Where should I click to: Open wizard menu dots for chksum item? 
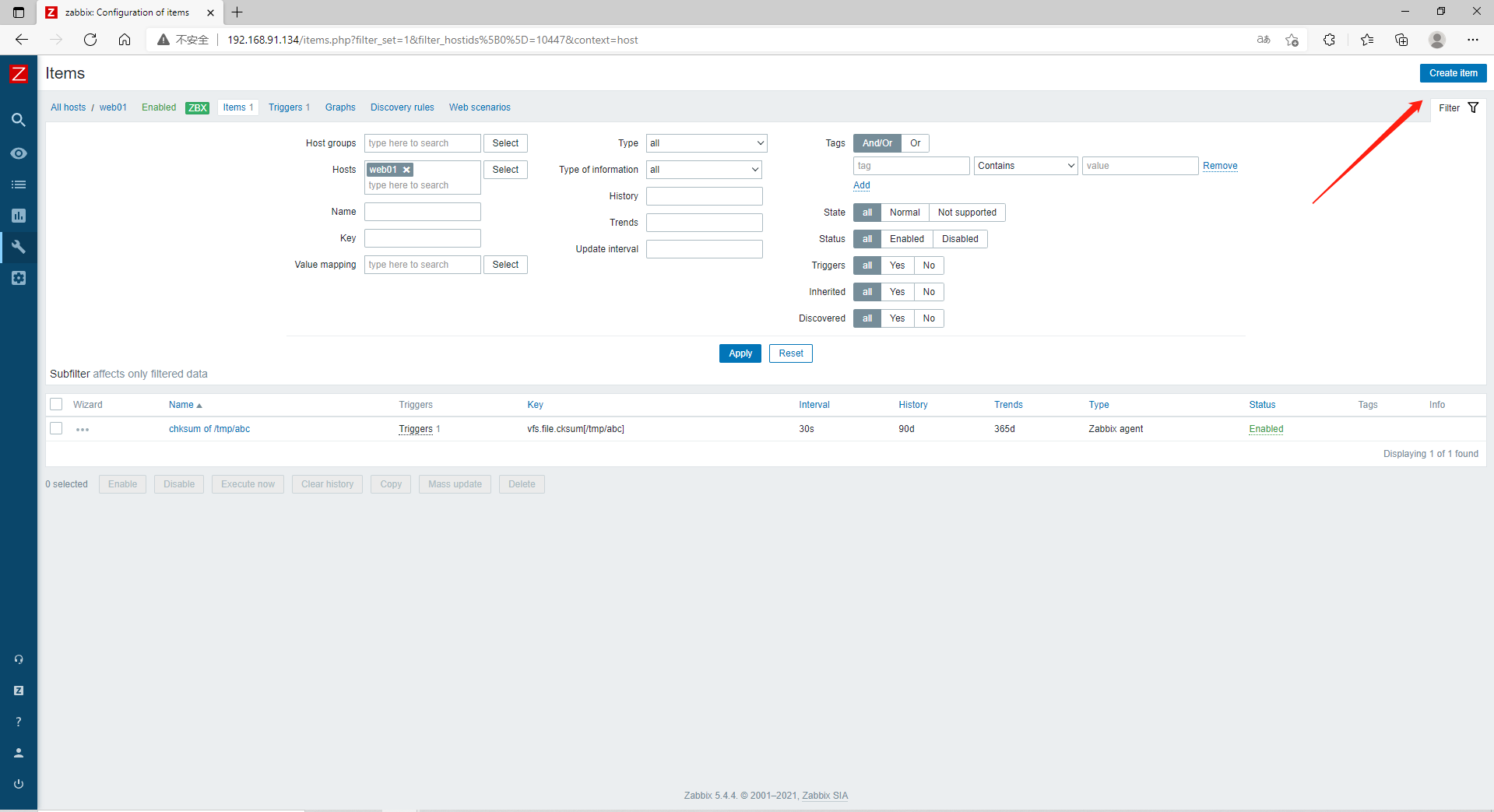[x=83, y=430]
